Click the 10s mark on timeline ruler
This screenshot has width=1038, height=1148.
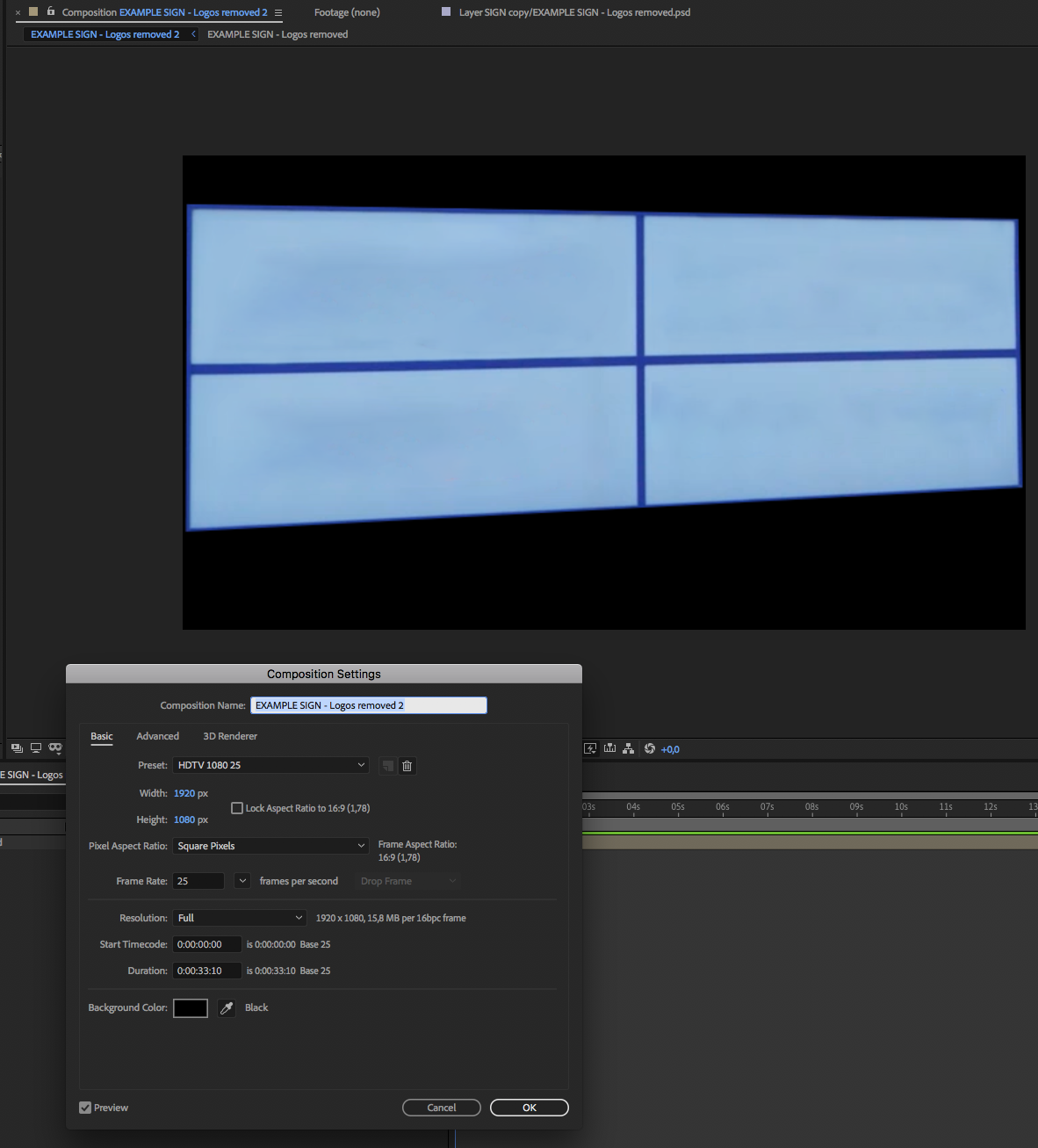[901, 807]
